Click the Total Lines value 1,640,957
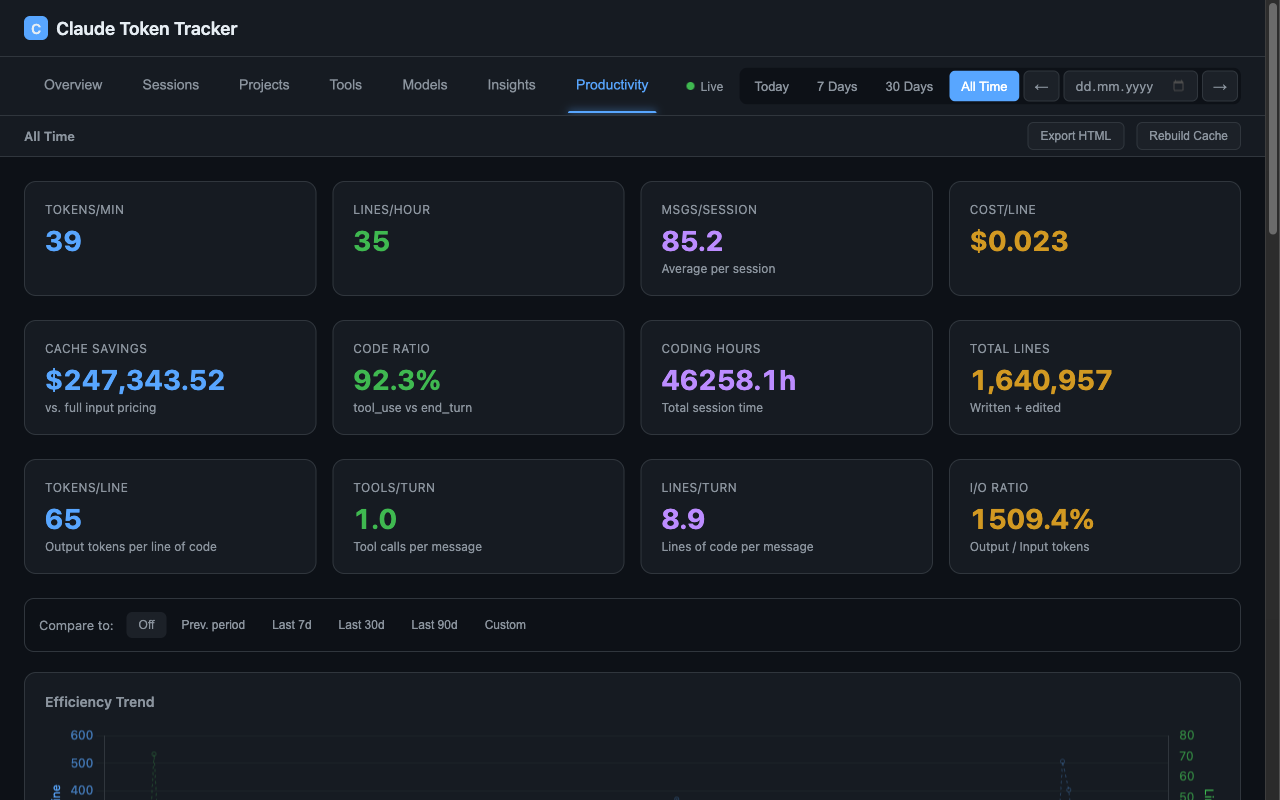The width and height of the screenshot is (1280, 800). click(1041, 380)
